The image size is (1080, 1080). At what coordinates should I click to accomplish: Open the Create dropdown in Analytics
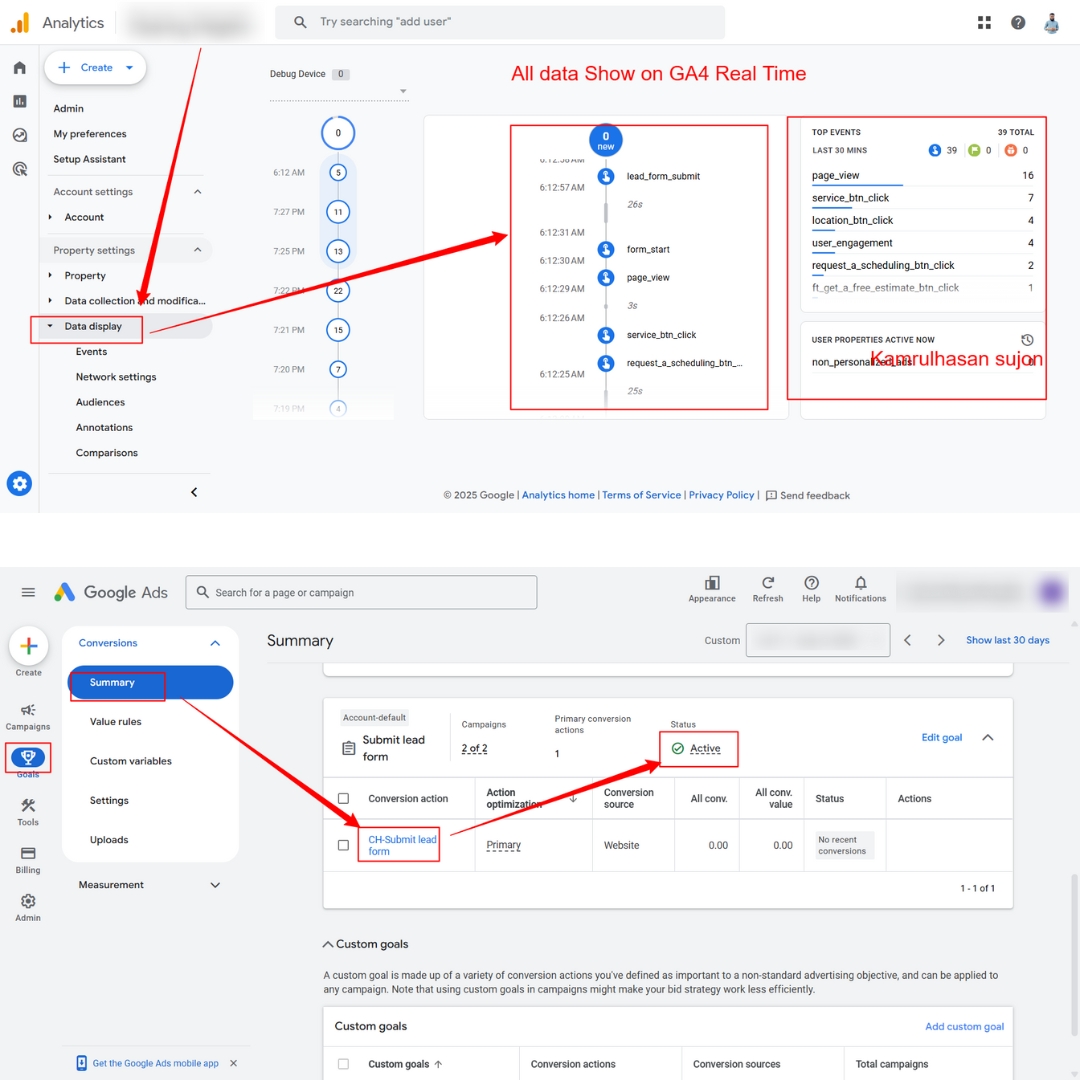tap(95, 68)
